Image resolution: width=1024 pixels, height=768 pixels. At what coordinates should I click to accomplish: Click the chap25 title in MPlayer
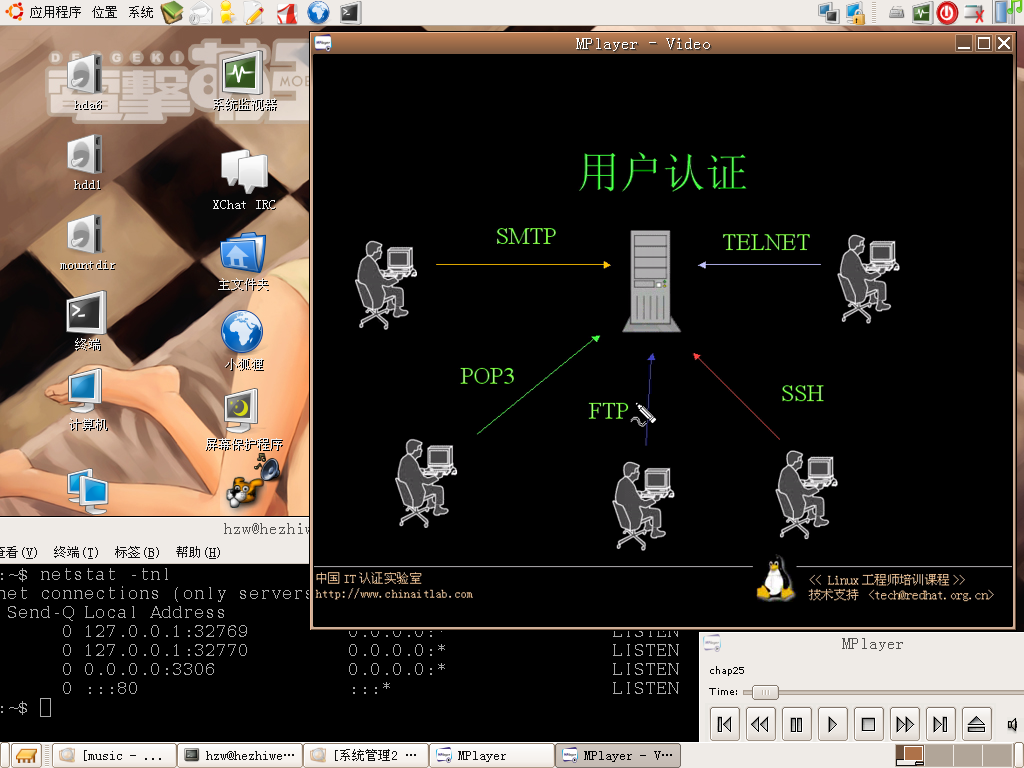pos(726,671)
